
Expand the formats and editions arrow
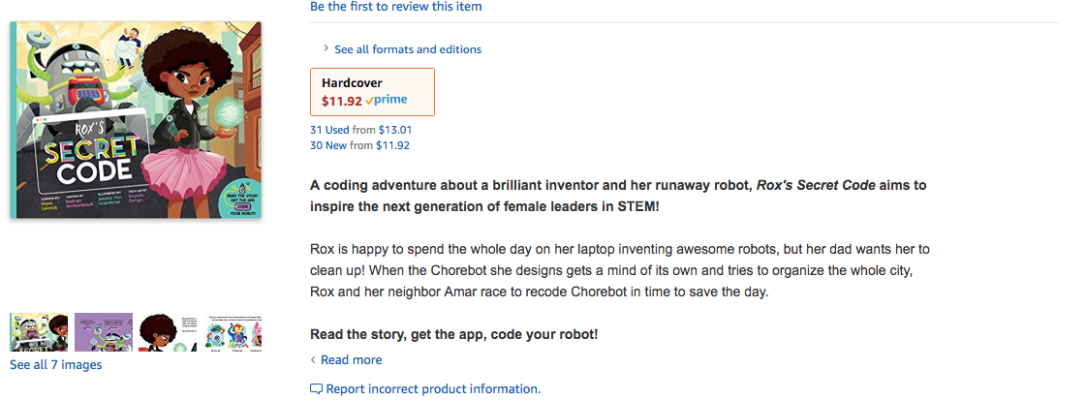pos(326,49)
